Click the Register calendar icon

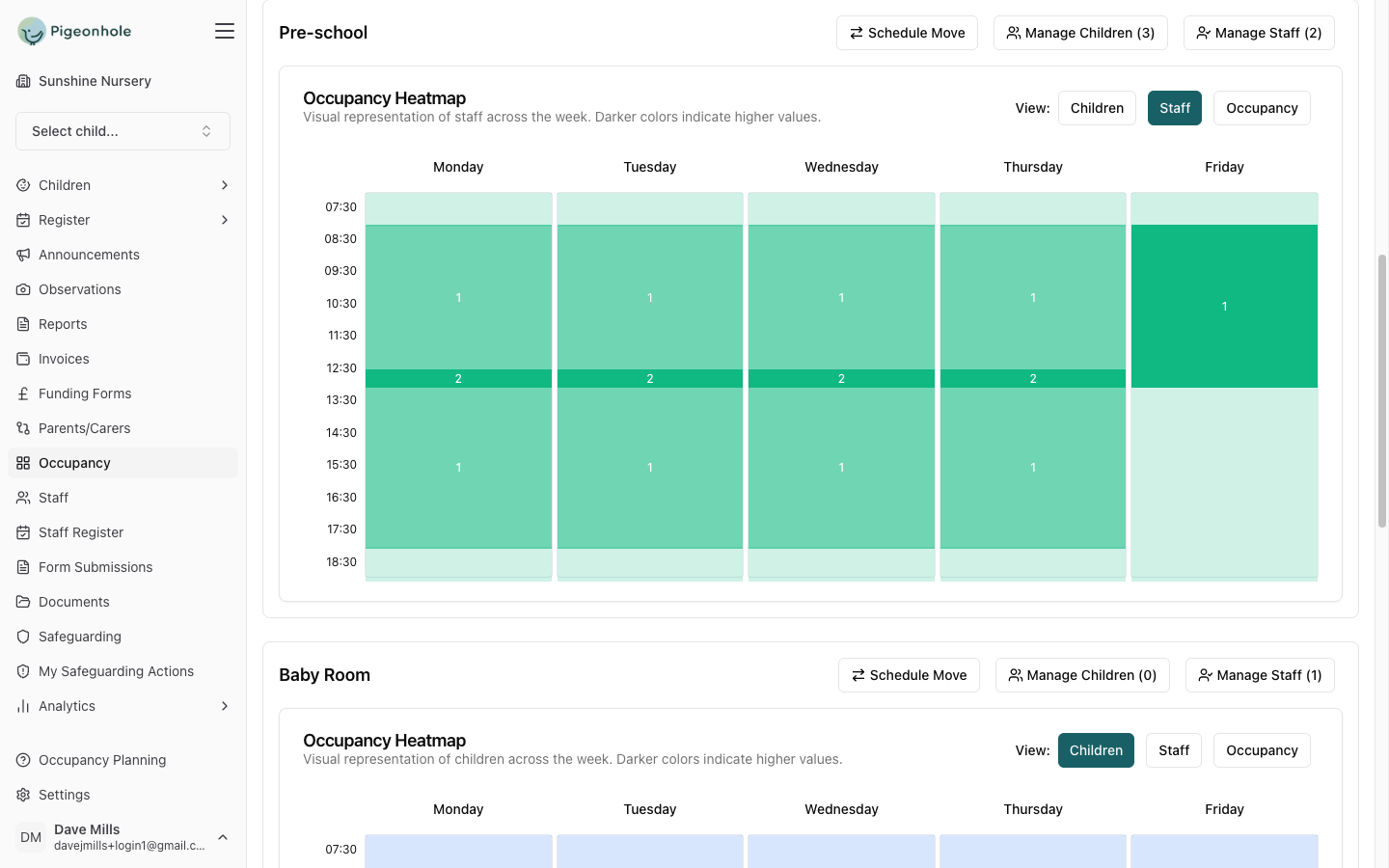pyautogui.click(x=23, y=220)
